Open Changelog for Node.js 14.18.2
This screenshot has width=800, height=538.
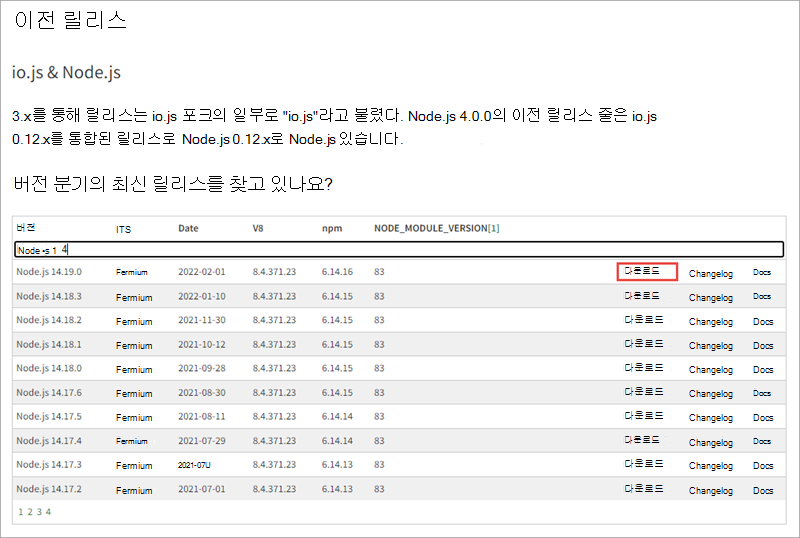(711, 322)
